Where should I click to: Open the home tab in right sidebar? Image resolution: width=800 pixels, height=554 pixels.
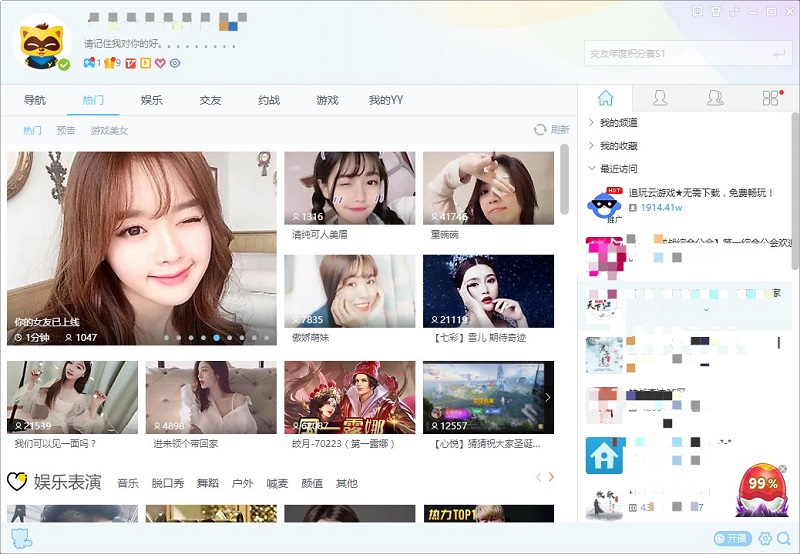(x=605, y=98)
